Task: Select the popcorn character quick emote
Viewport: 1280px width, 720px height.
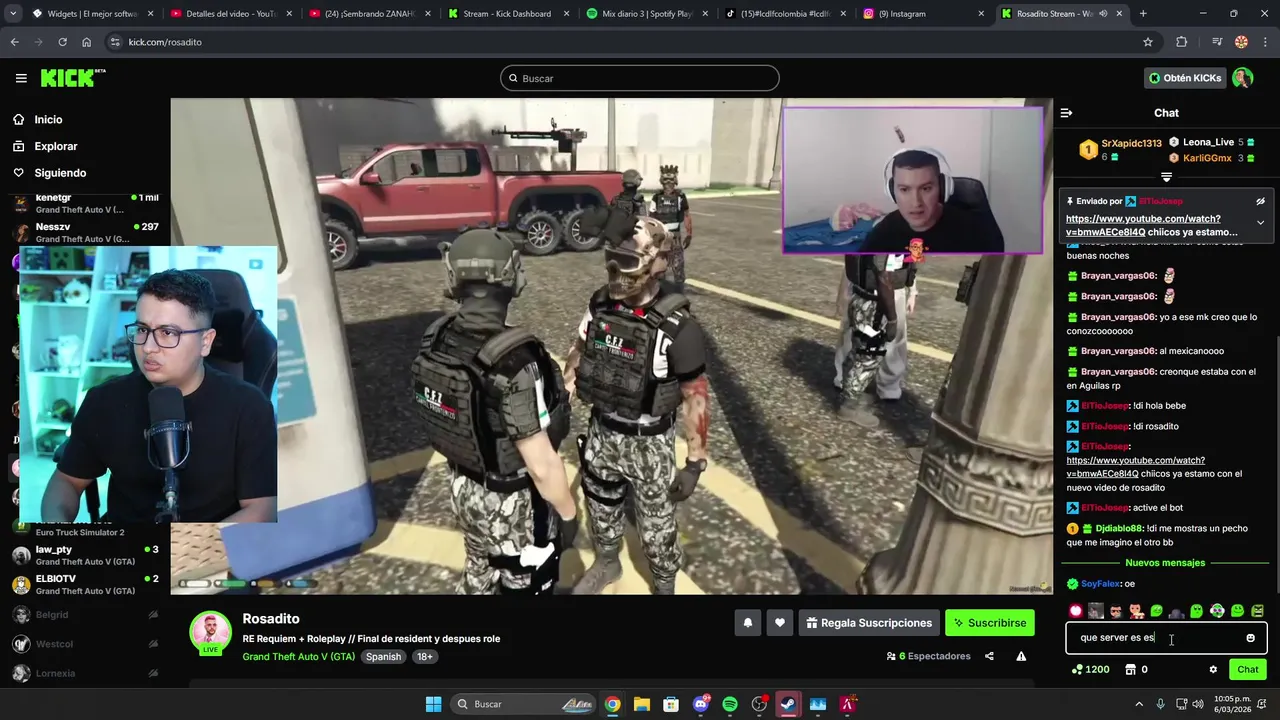Action: [1136, 611]
